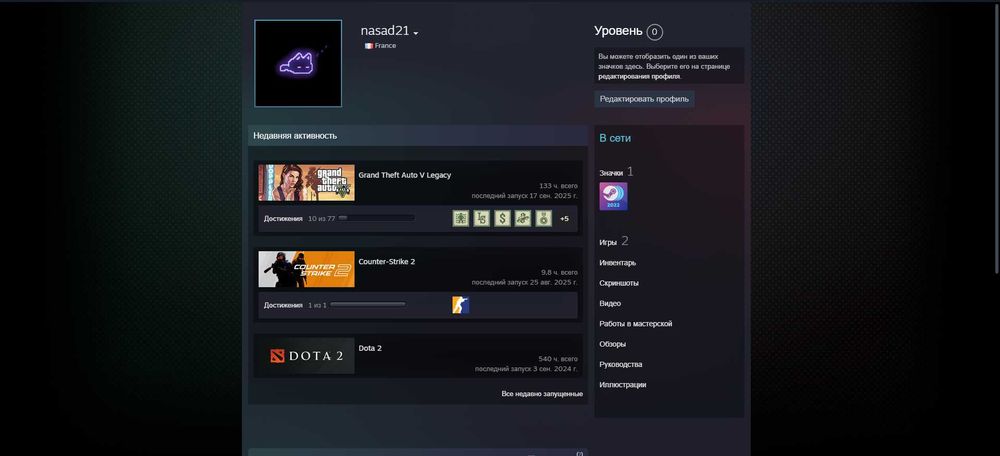Expand the nasad21 username dropdown arrow
This screenshot has width=1000, height=456.
[x=416, y=33]
